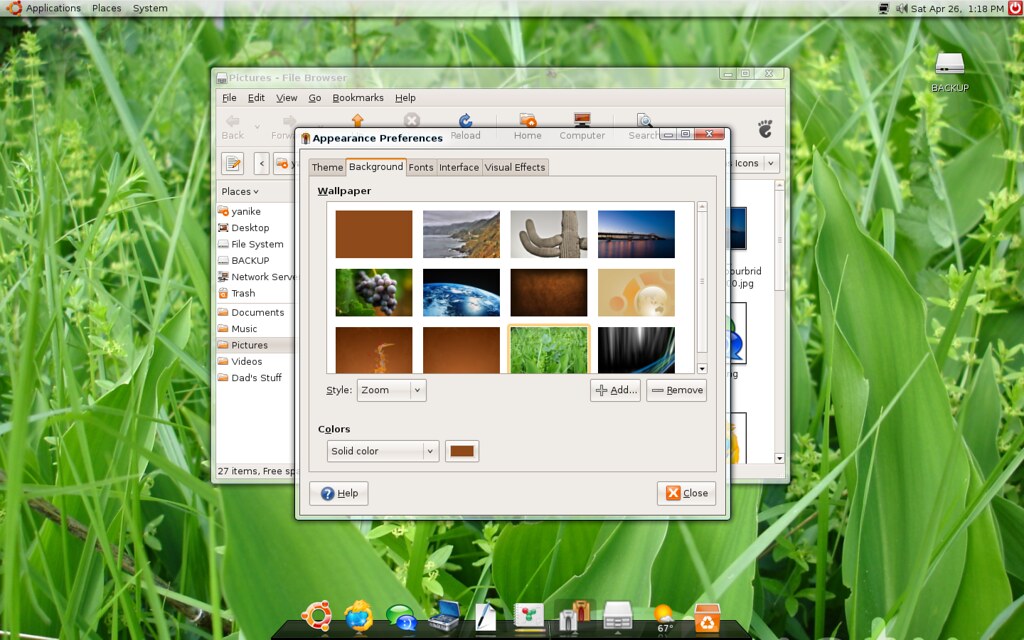Select the BACKUP drive icon on desktop
Screen dimensions: 1024x640
(950, 64)
